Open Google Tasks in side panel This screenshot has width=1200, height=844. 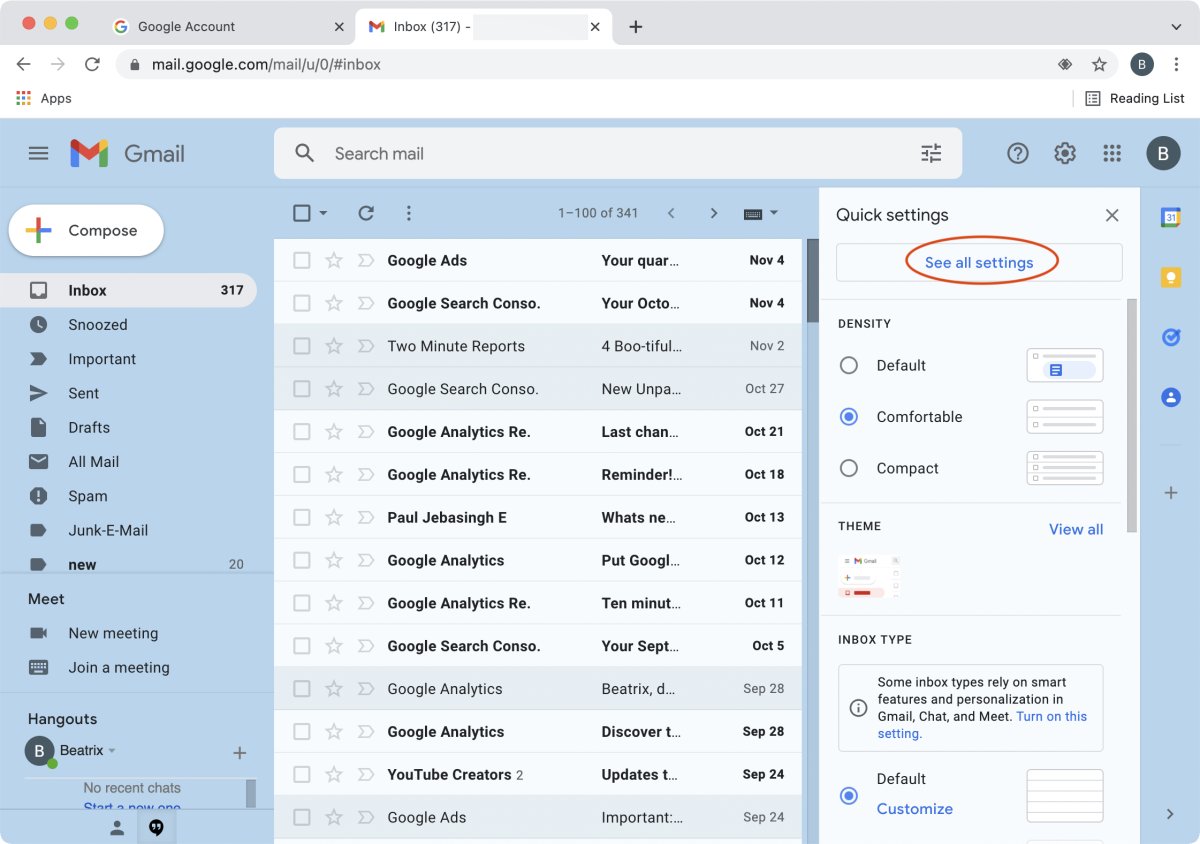pyautogui.click(x=1170, y=337)
